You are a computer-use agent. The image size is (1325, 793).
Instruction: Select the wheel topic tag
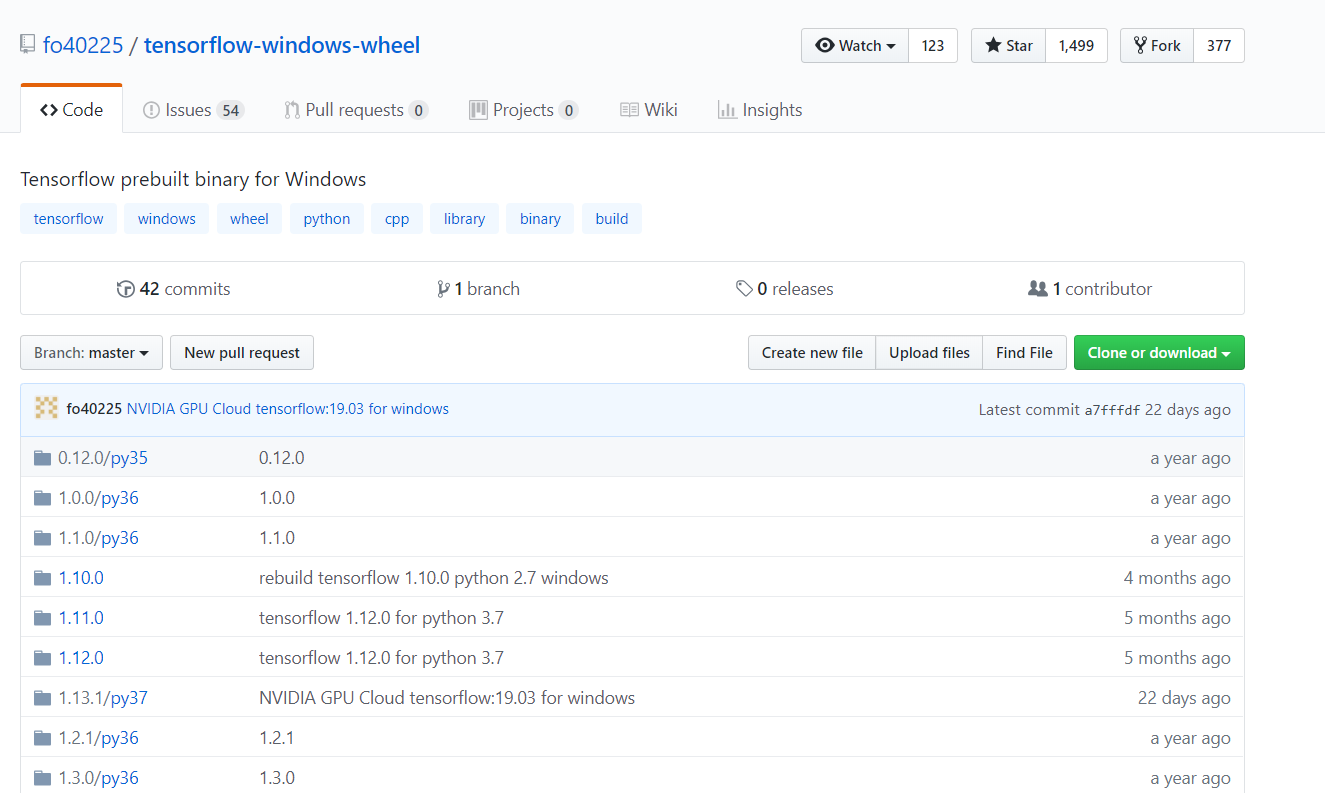(249, 219)
